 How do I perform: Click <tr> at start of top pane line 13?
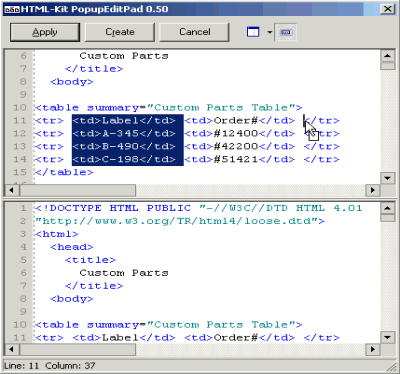tap(49, 147)
